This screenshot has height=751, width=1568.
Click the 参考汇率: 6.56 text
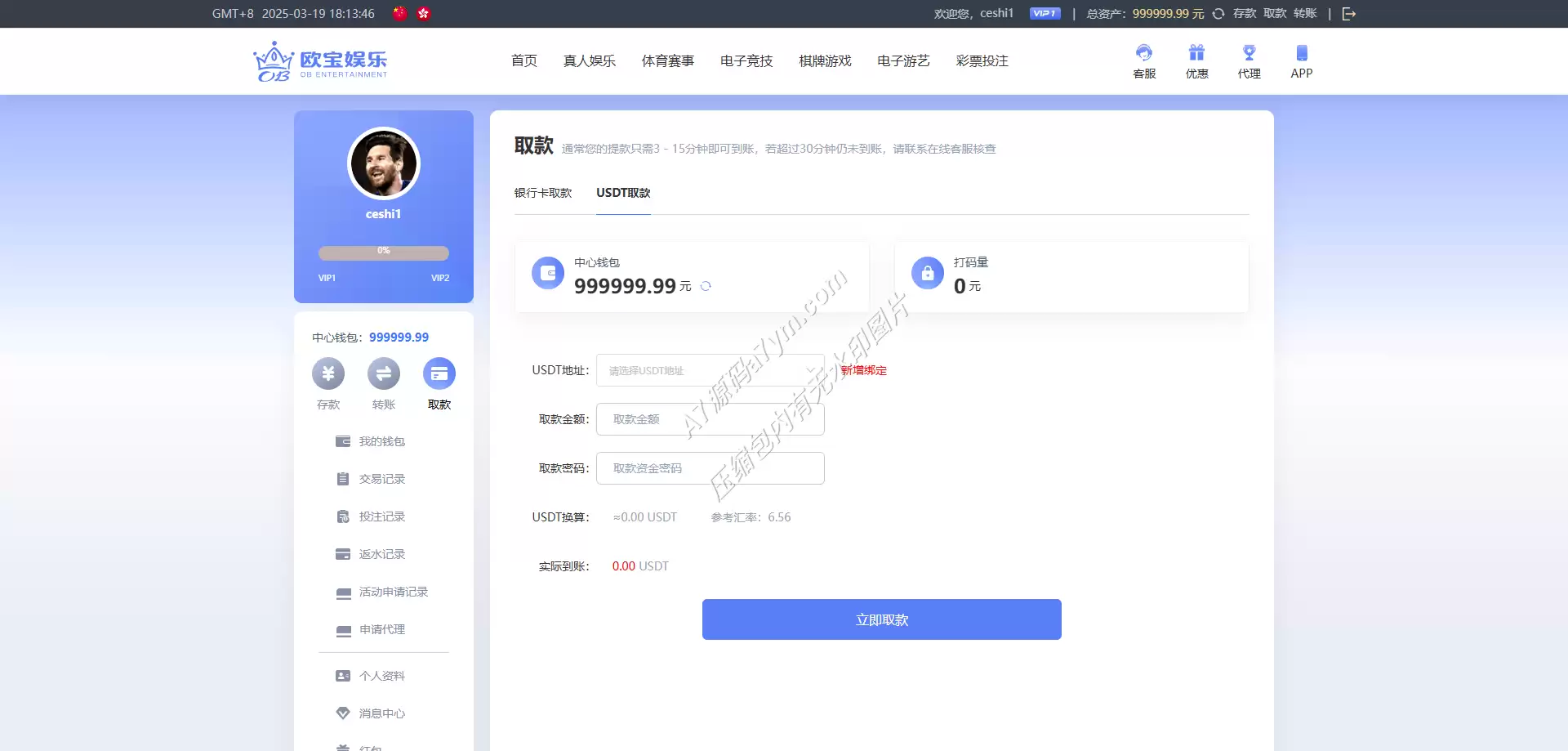[751, 517]
